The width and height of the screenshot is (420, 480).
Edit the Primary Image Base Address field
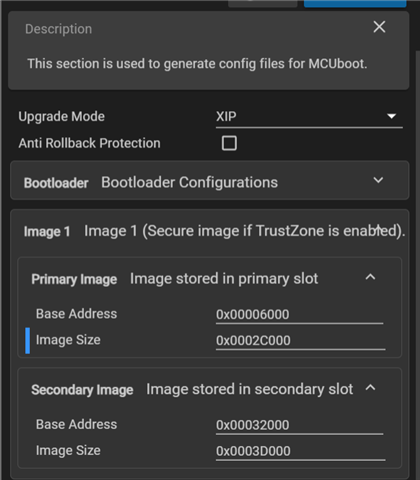(x=299, y=315)
